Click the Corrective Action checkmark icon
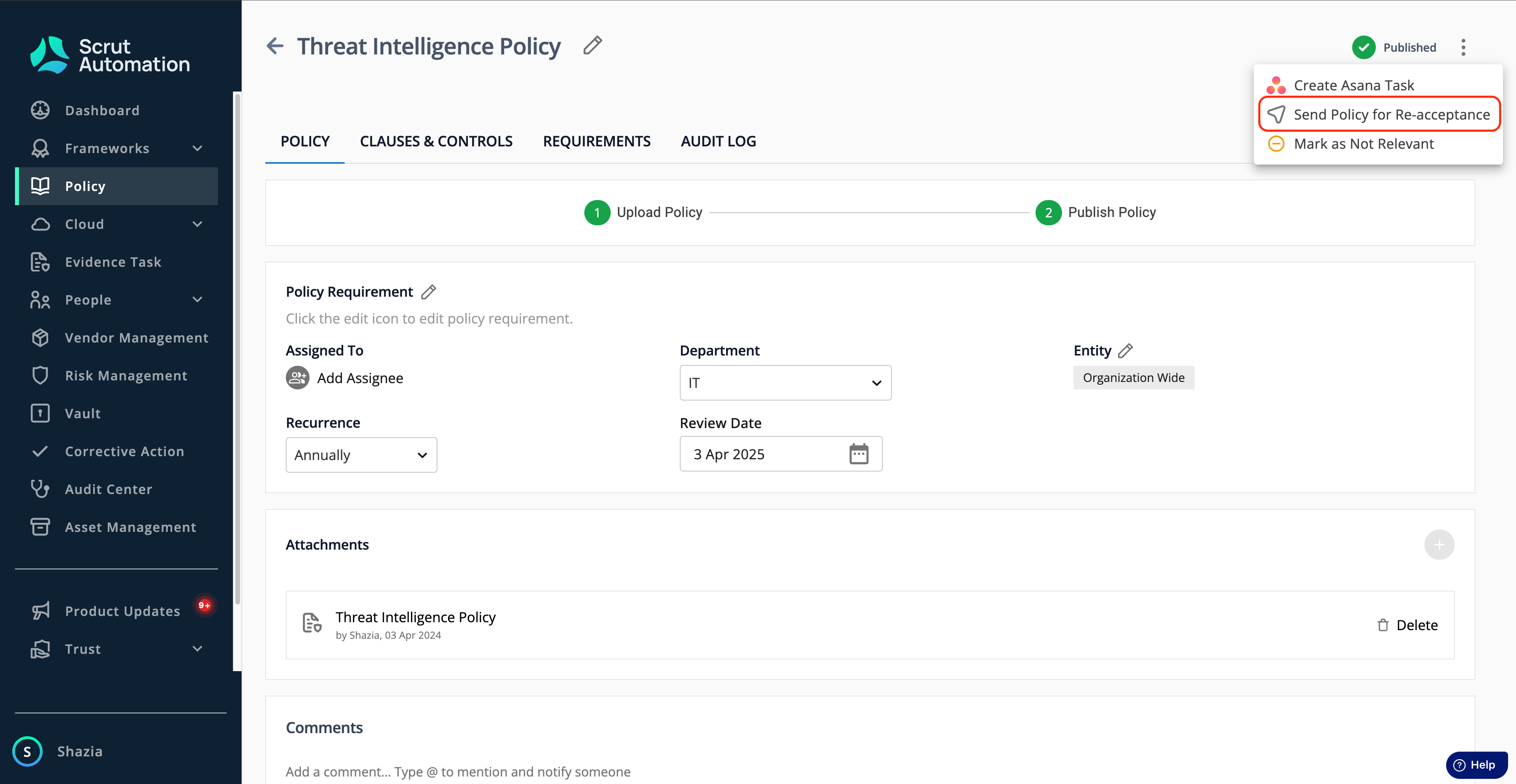Screen dimensions: 1516x784 (40, 451)
